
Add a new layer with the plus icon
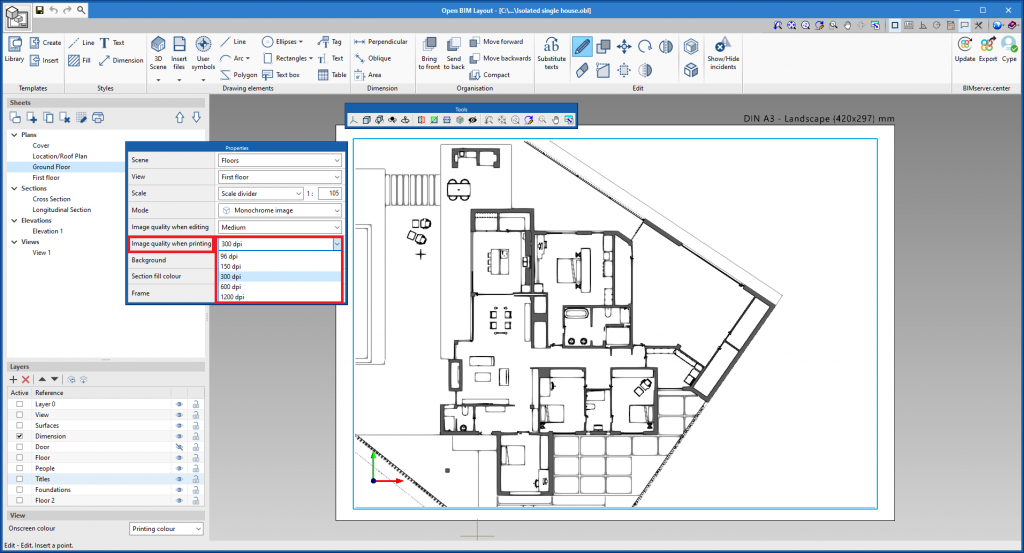[x=13, y=380]
